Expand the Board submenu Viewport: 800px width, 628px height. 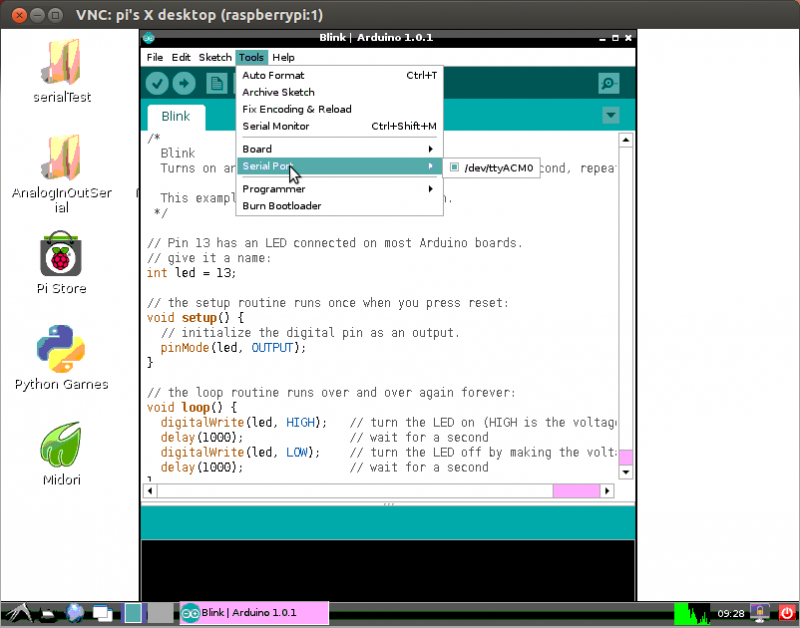pos(339,149)
